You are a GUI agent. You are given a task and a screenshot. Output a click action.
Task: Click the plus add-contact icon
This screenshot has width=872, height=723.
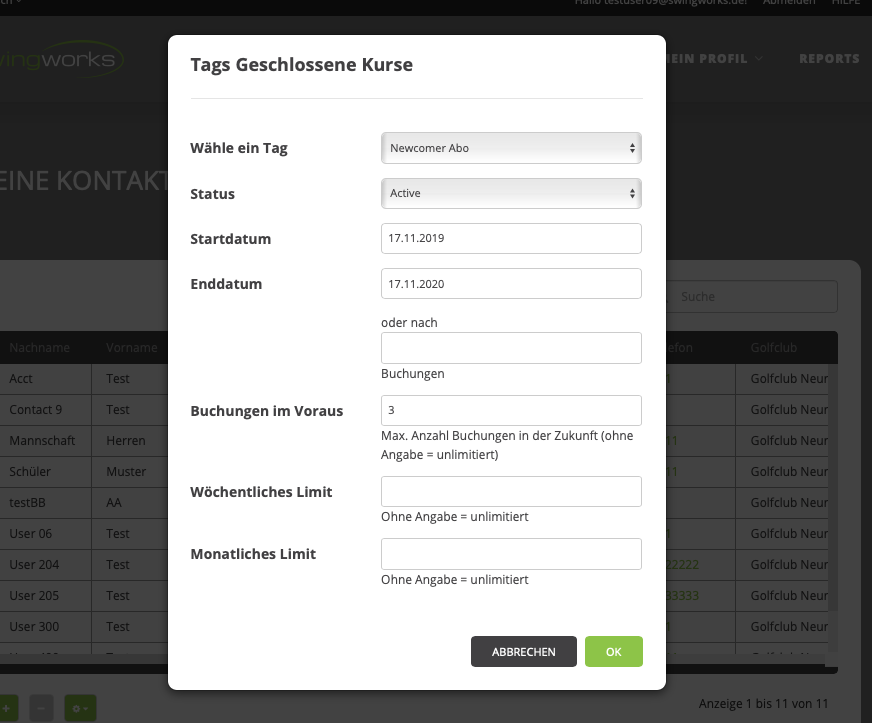point(5,708)
